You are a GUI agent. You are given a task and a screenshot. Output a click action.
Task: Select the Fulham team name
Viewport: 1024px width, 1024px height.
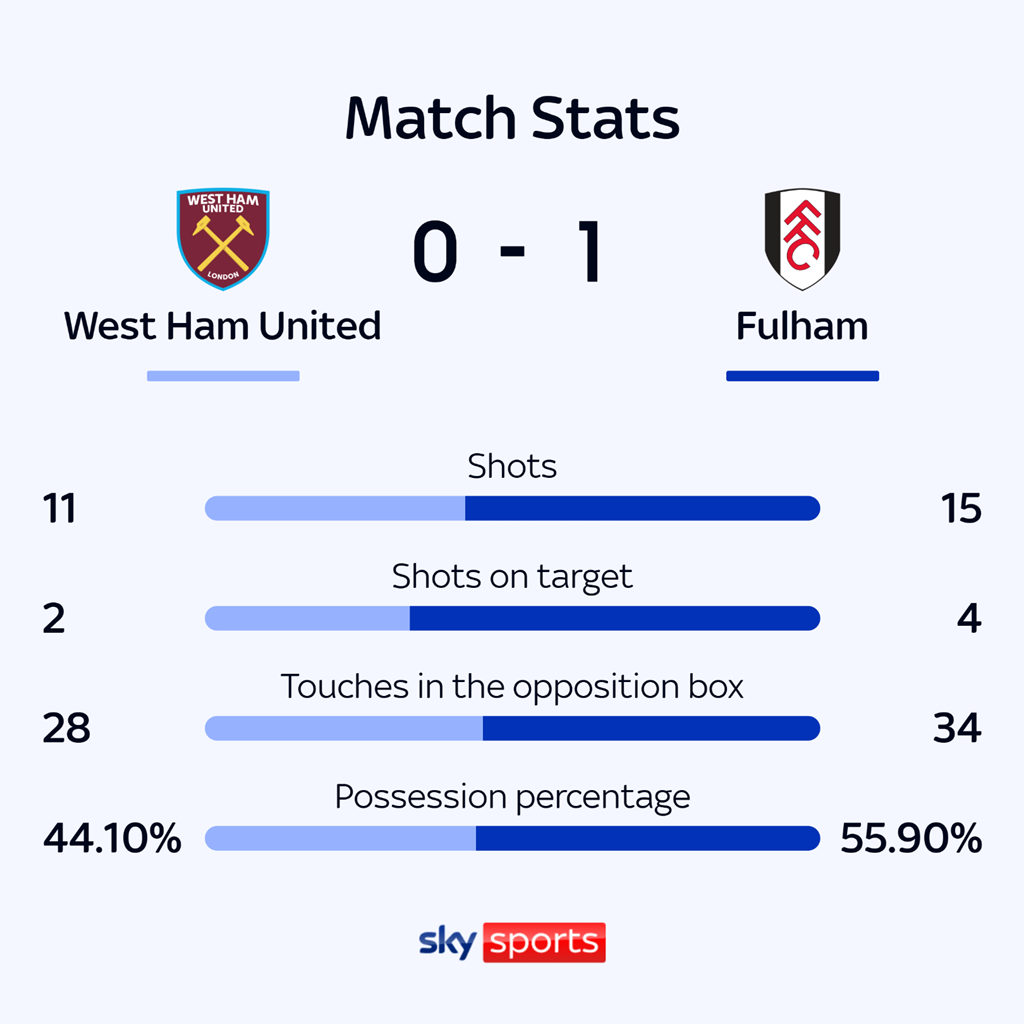coord(802,326)
